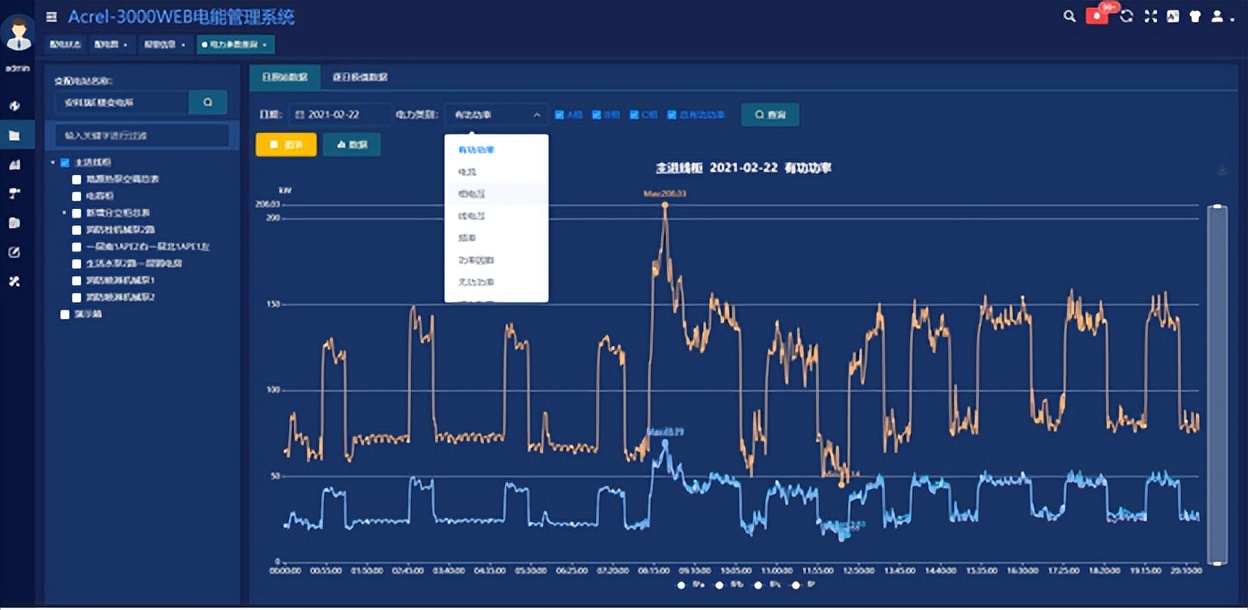Screen dimensions: 1248x610
Task: Click the folder icon in left sidebar
Action: pyautogui.click(x=15, y=135)
